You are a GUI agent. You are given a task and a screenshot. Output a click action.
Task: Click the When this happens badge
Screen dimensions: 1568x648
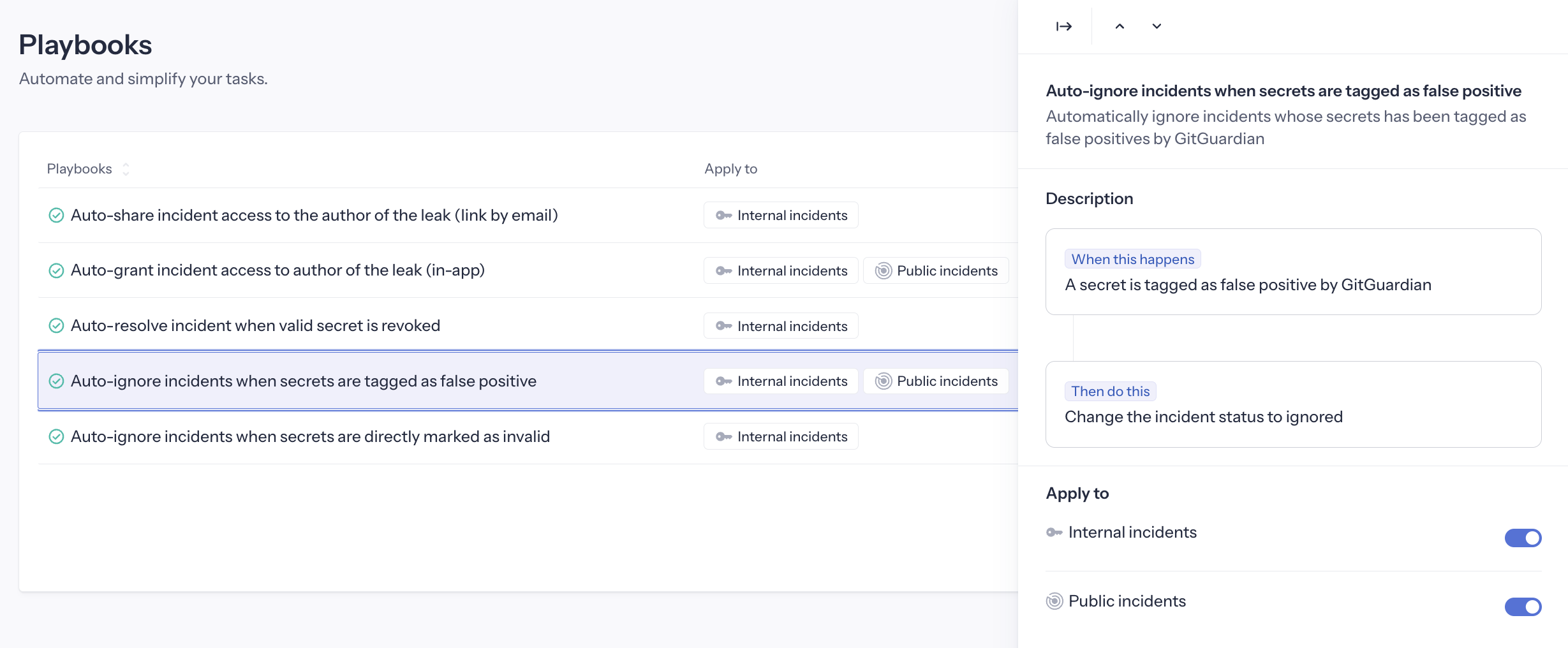click(1132, 259)
